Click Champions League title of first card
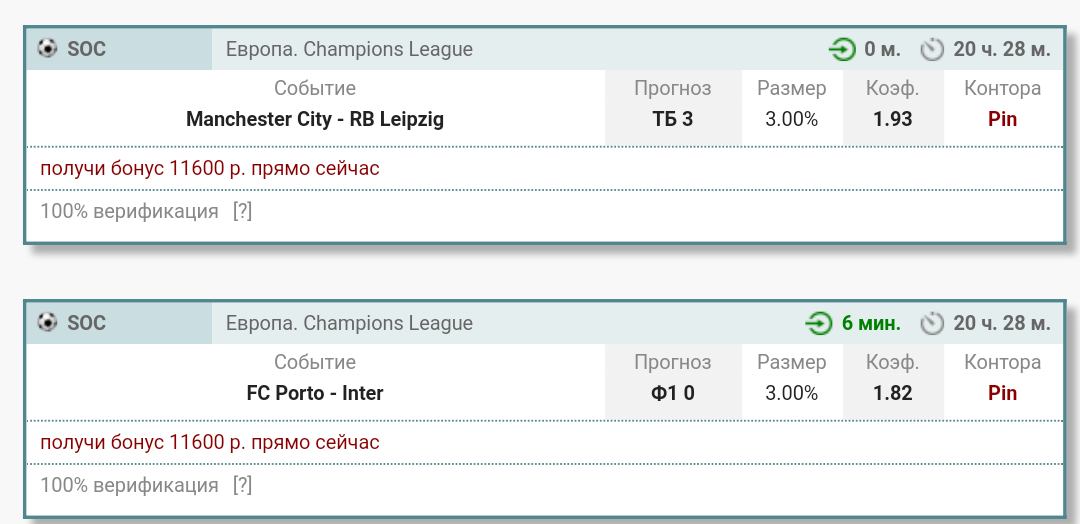 point(349,49)
